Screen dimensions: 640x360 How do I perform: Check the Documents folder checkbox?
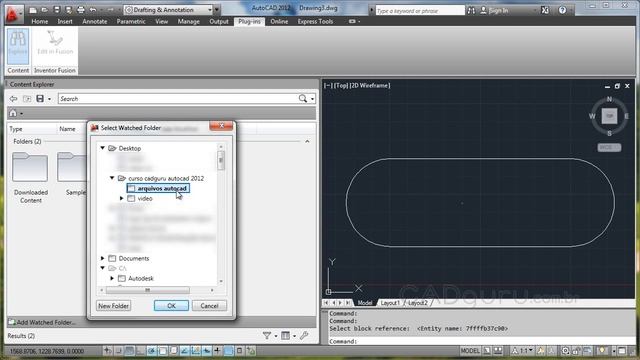pos(112,258)
